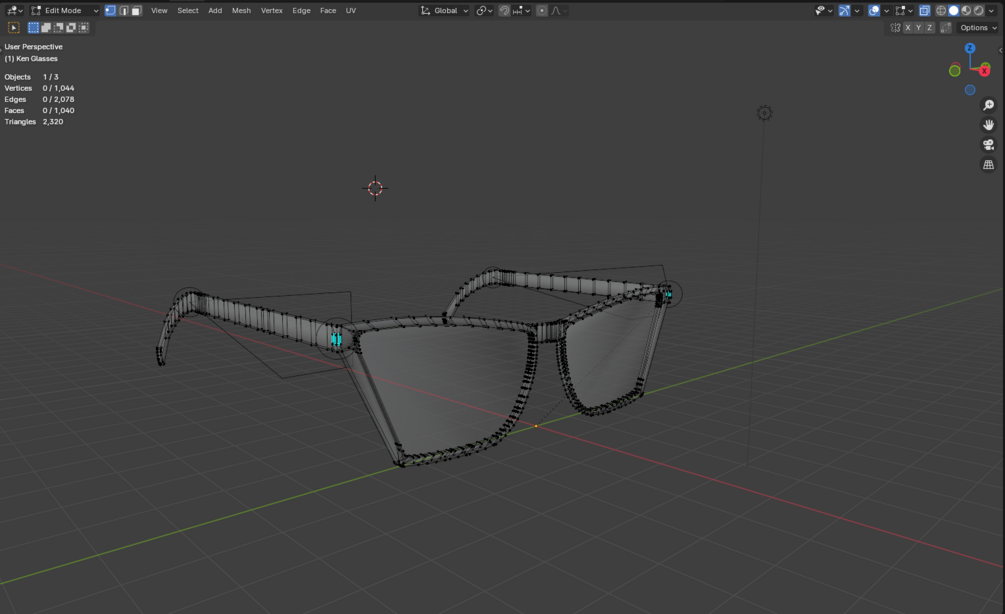Toggle Y axis mirror

pyautogui.click(x=918, y=28)
